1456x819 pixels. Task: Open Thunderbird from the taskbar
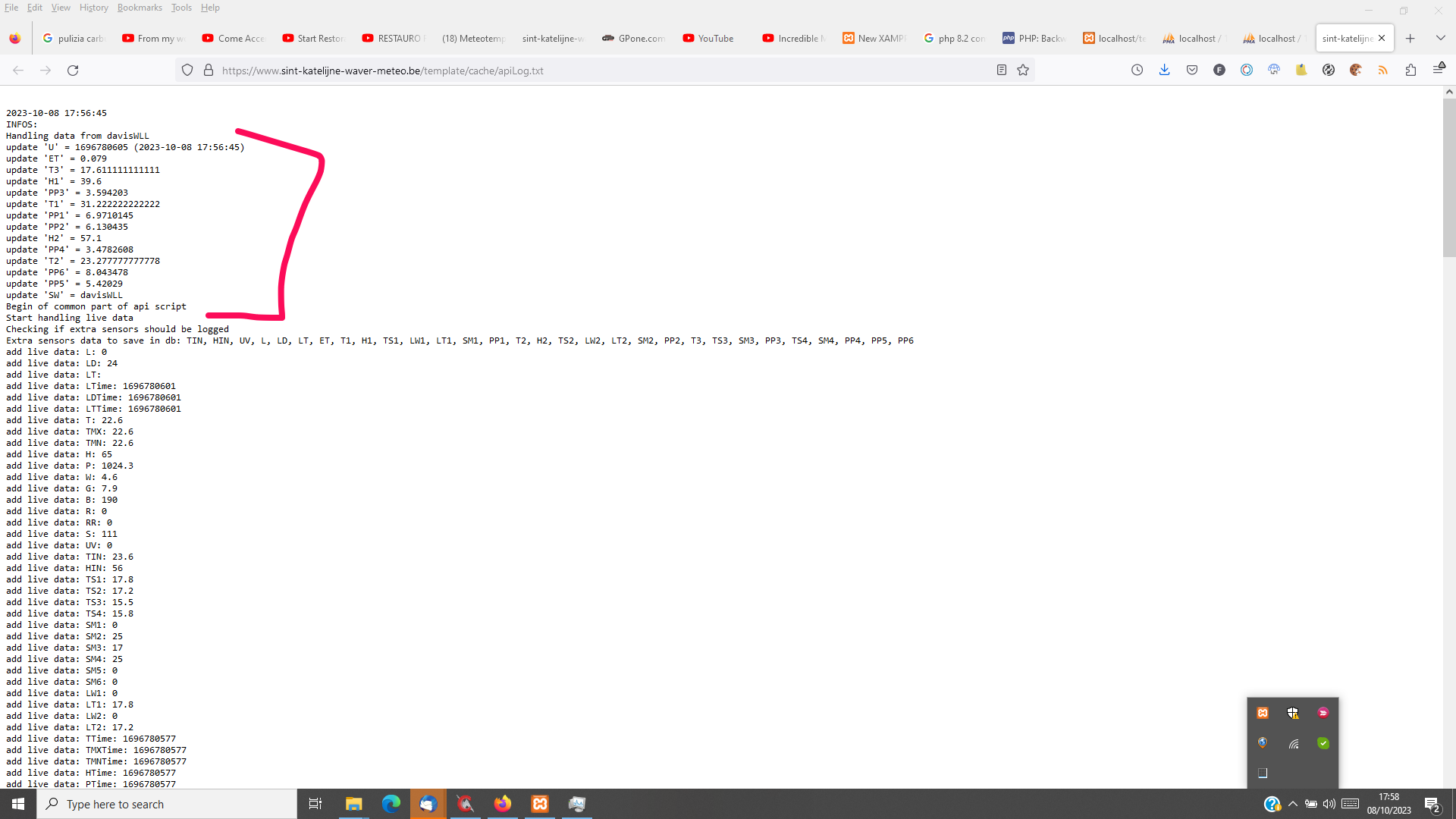point(428,804)
